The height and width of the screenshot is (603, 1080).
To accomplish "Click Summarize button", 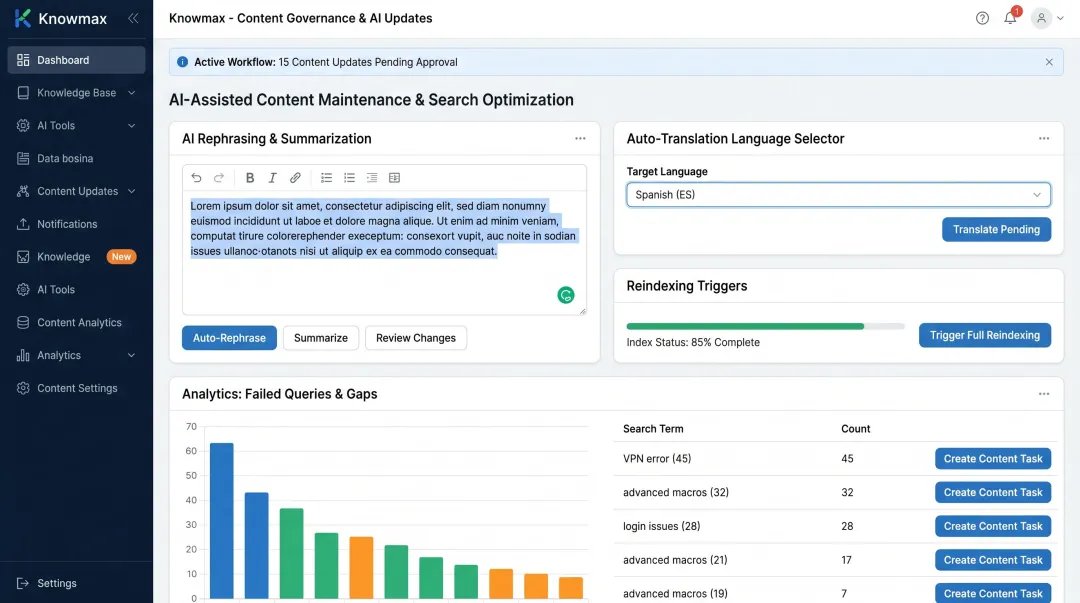I will tap(321, 338).
